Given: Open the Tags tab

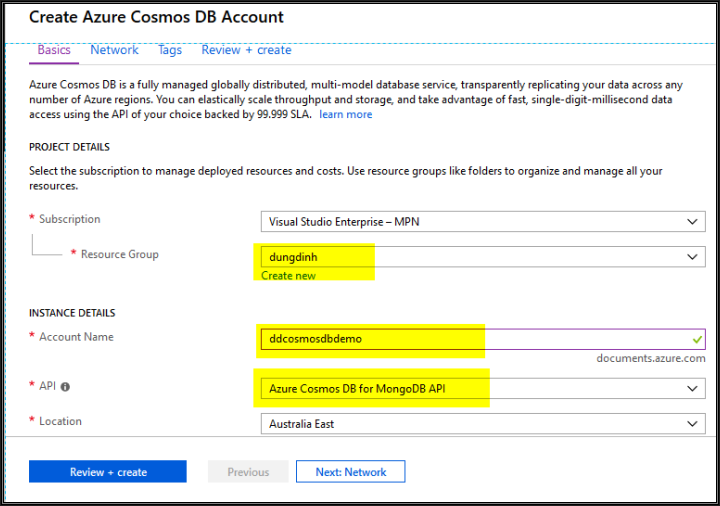Looking at the screenshot, I should pyautogui.click(x=170, y=50).
